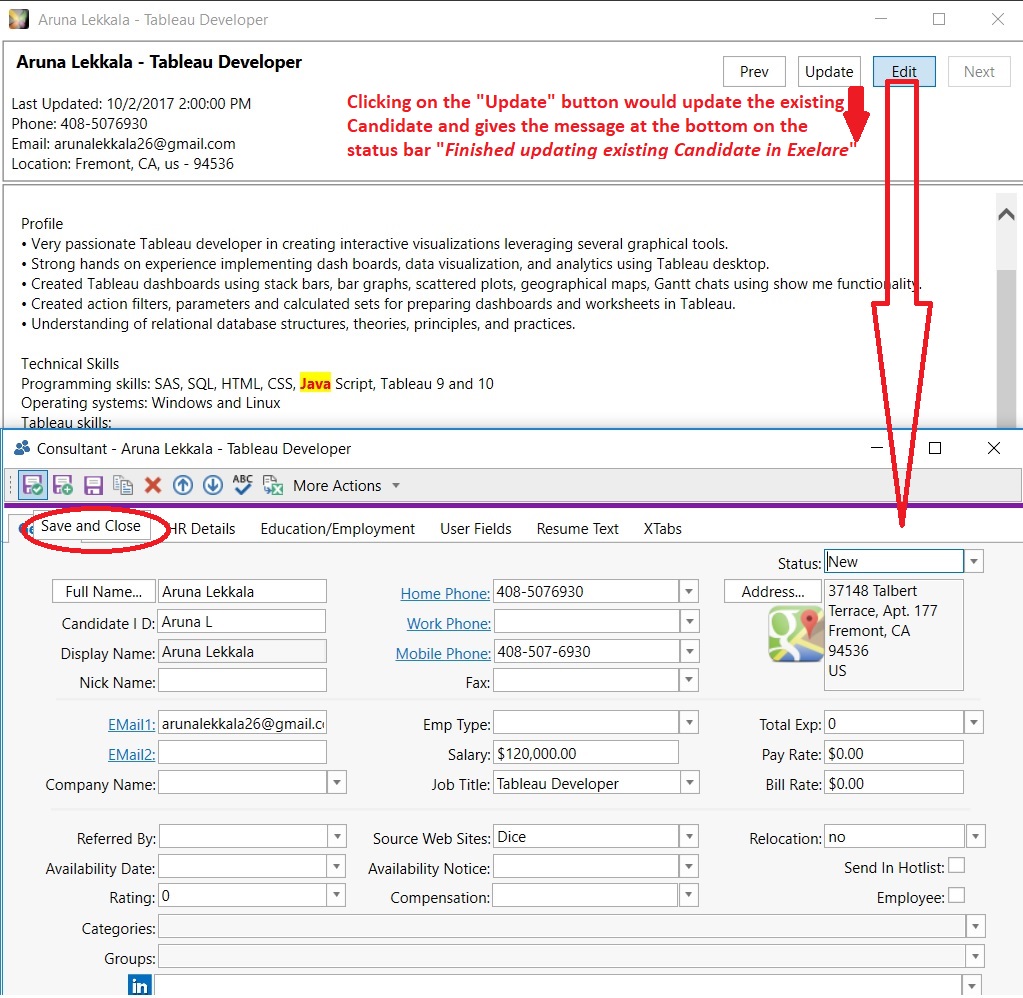Click the Consultant window title bar icon
The height and width of the screenshot is (998, 1023).
pyautogui.click(x=22, y=448)
